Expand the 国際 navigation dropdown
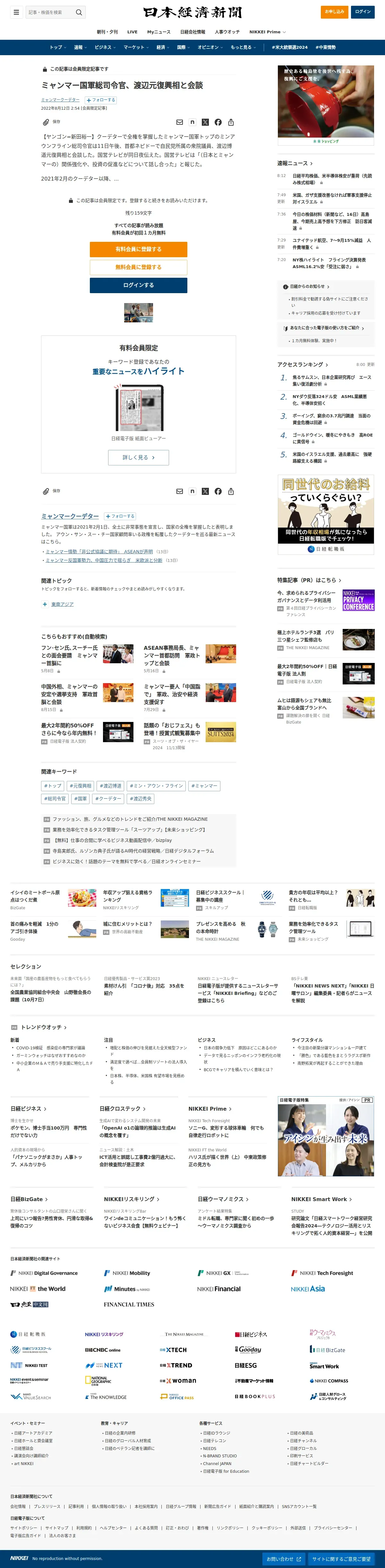This screenshot has width=385, height=1568. point(184,47)
